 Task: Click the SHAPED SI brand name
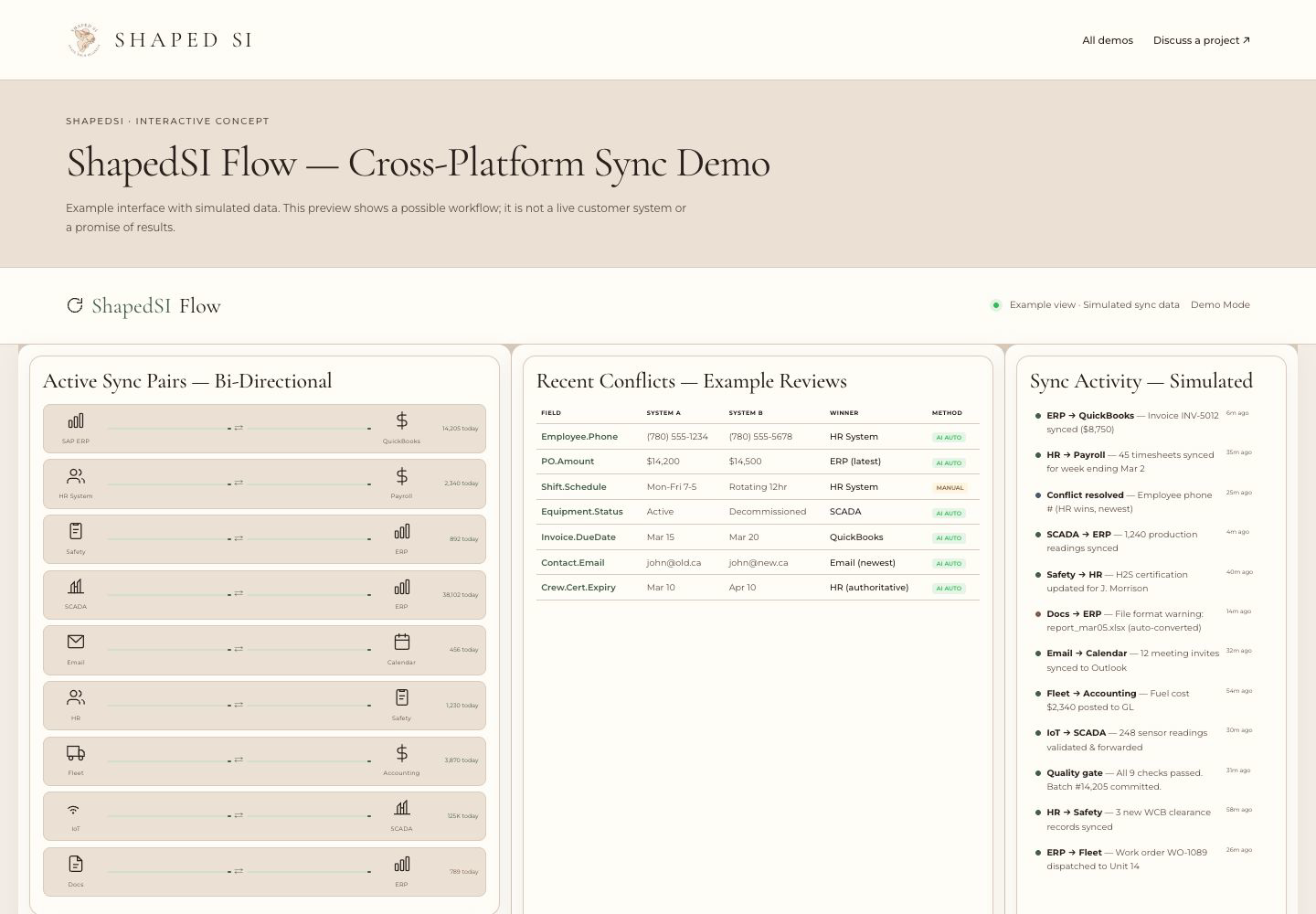pos(184,40)
